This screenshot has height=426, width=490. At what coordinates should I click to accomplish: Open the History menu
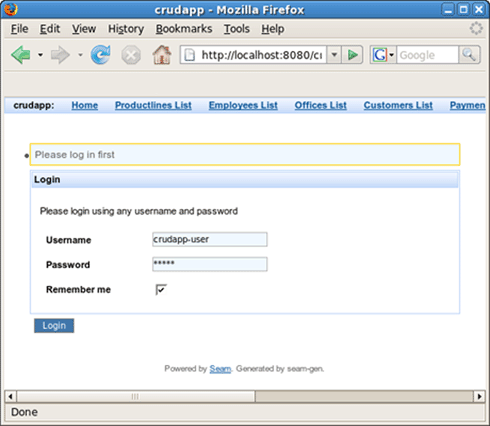click(x=126, y=29)
